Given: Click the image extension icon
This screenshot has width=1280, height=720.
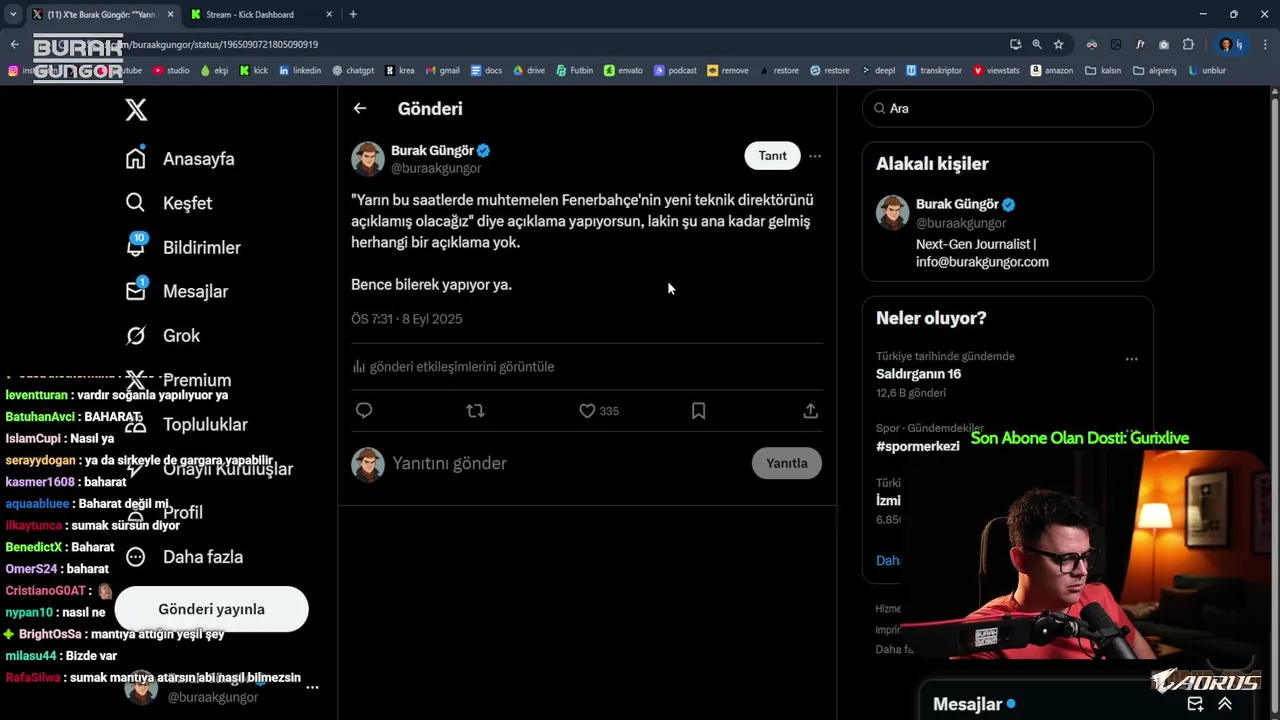Looking at the screenshot, I should coord(1116,44).
